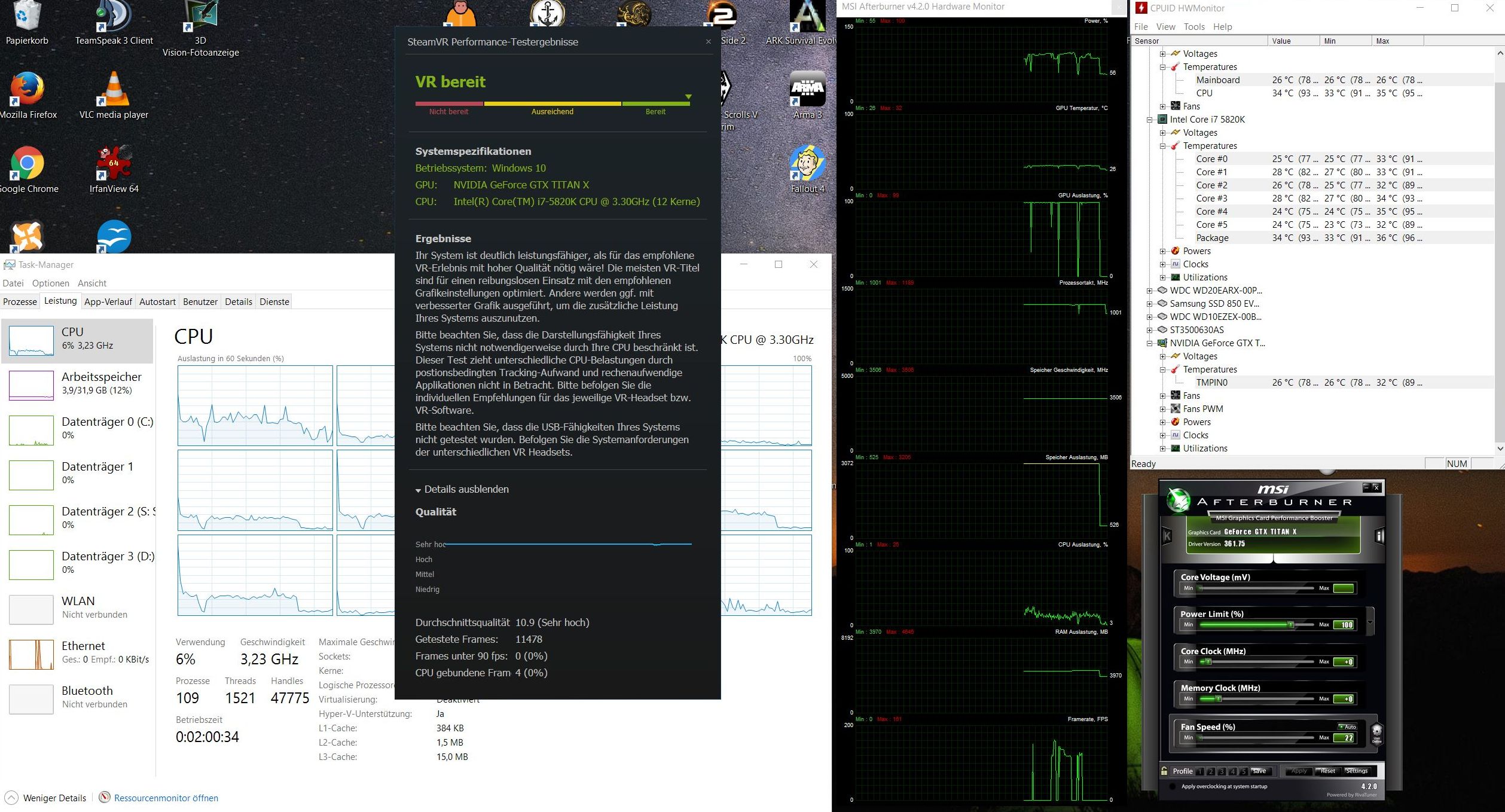Toggle Apply overclocking at system startup
The image size is (1505, 812).
[1173, 786]
